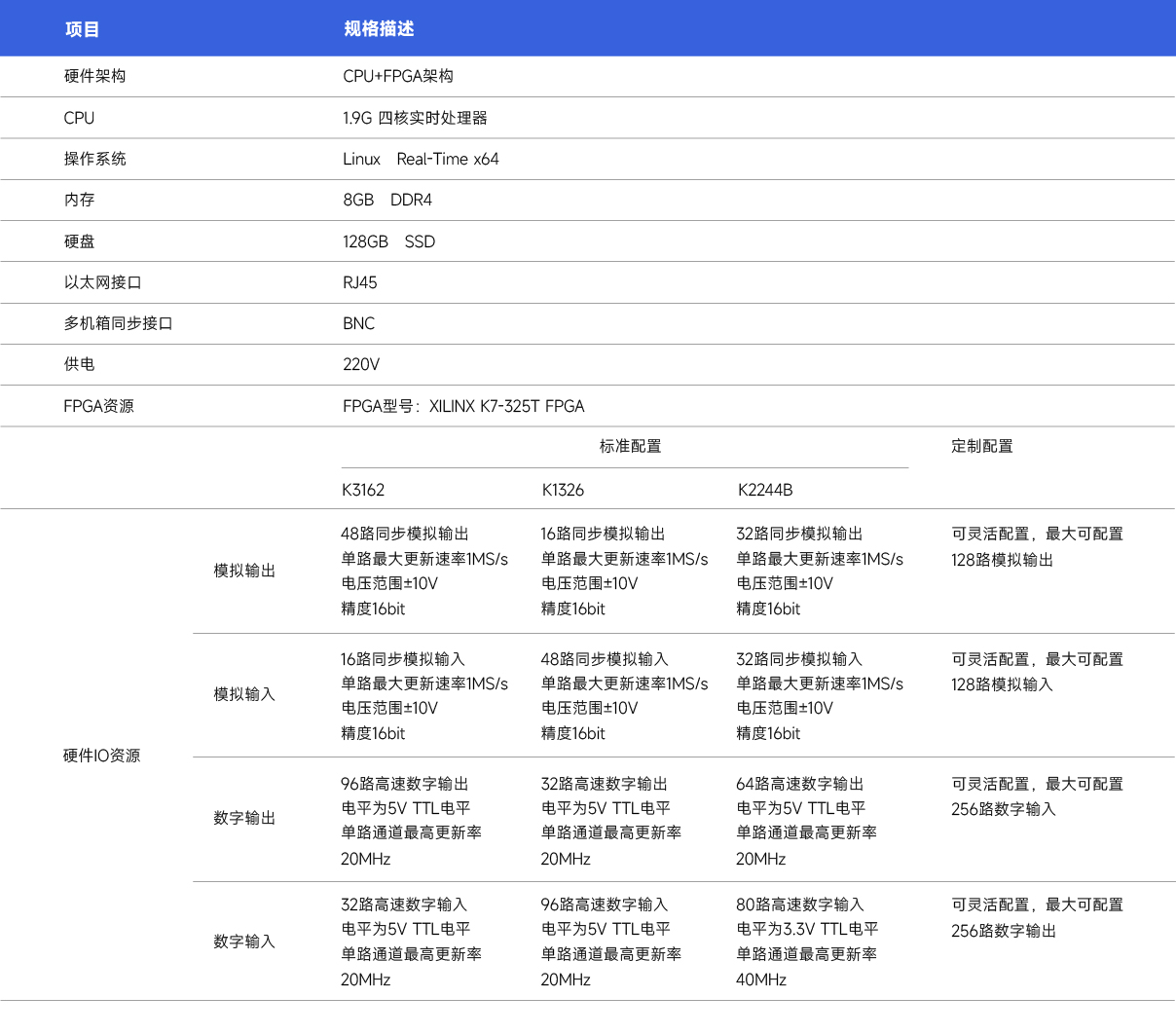
Task: Click the 定制配置 column heading
Action: [x=981, y=446]
